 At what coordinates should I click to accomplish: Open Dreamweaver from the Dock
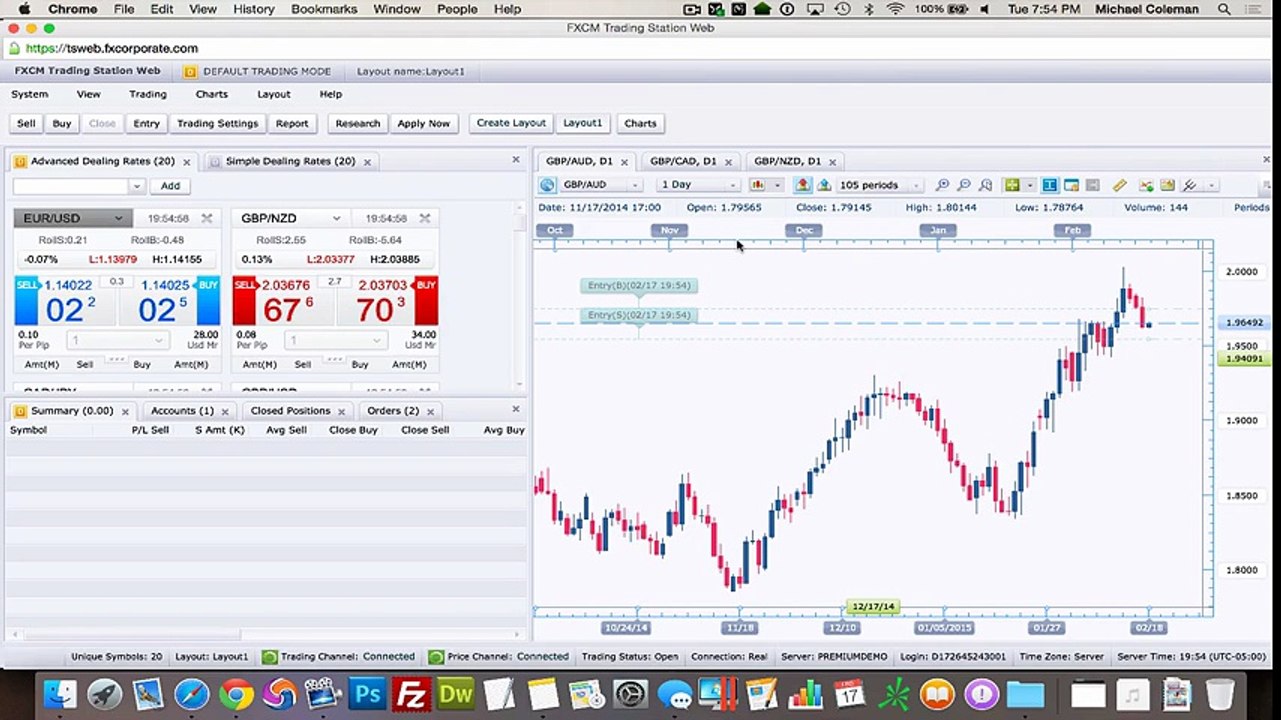(455, 693)
